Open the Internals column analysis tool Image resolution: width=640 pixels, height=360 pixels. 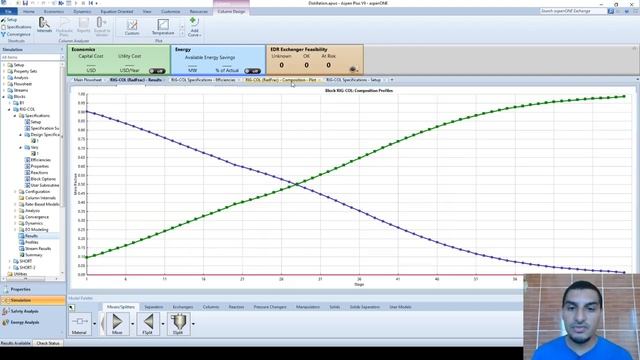(44, 25)
